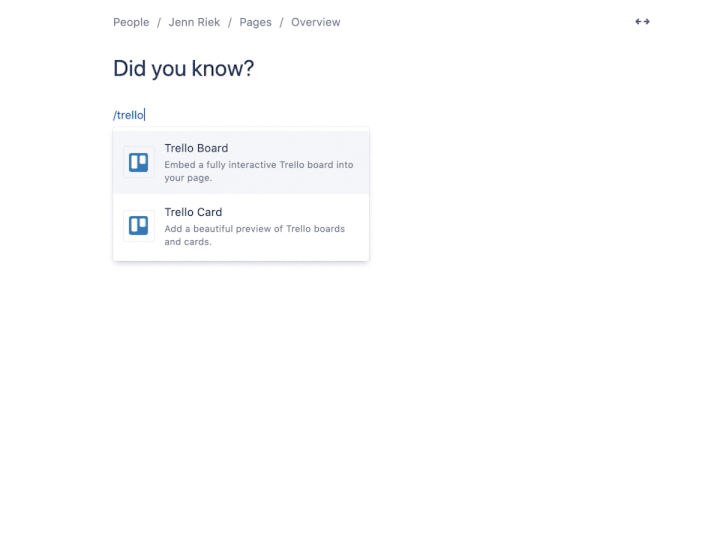Image resolution: width=720 pixels, height=549 pixels.
Task: Go to the Pages breadcrumb
Action: click(x=255, y=22)
